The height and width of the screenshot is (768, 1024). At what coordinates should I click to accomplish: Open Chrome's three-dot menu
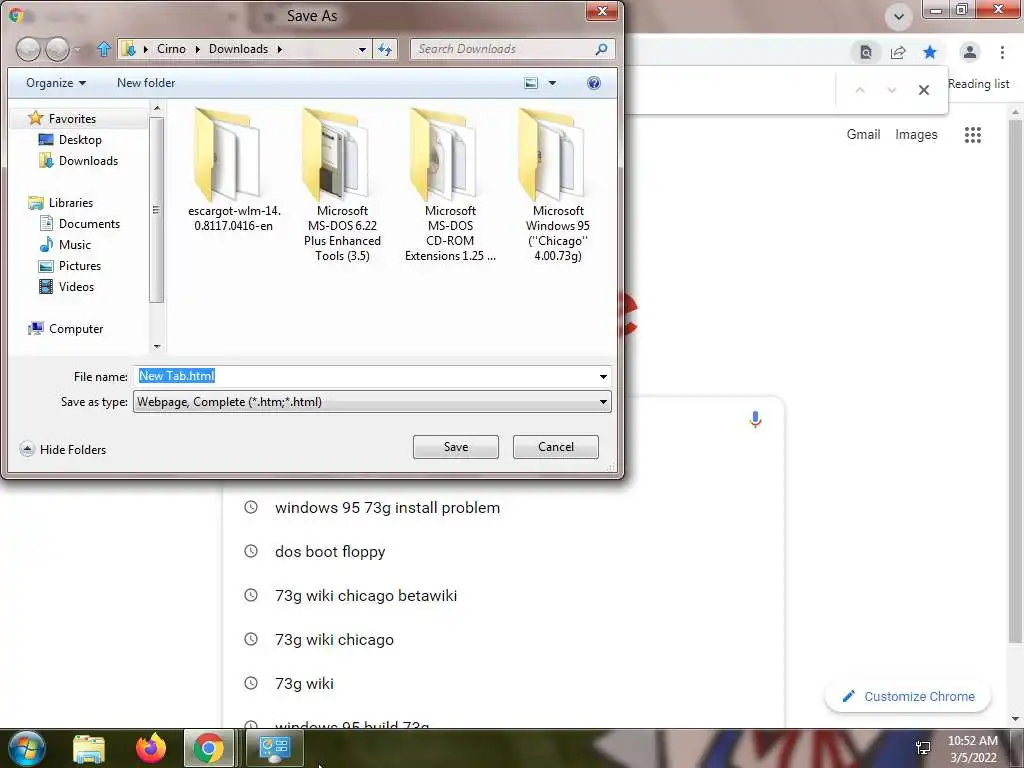pyautogui.click(x=1002, y=52)
